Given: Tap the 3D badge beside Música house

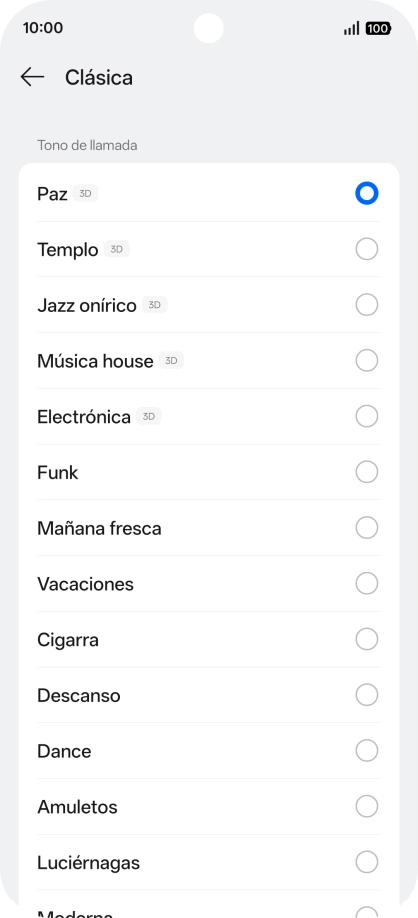Looking at the screenshot, I should pyautogui.click(x=171, y=361).
